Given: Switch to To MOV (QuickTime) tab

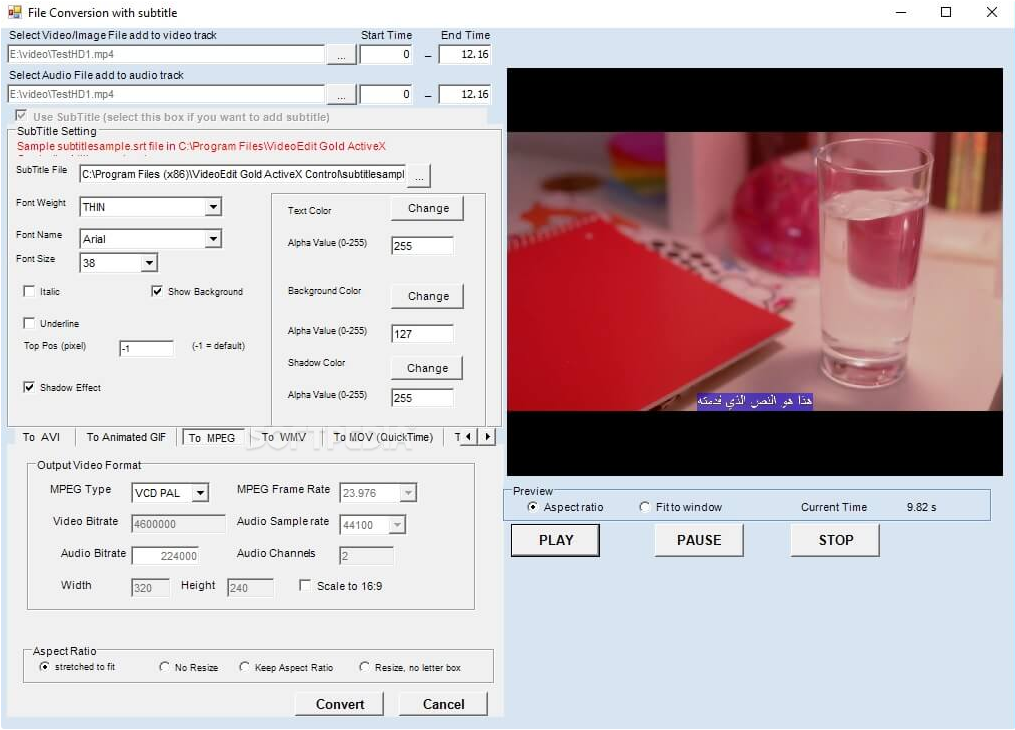Looking at the screenshot, I should 383,437.
